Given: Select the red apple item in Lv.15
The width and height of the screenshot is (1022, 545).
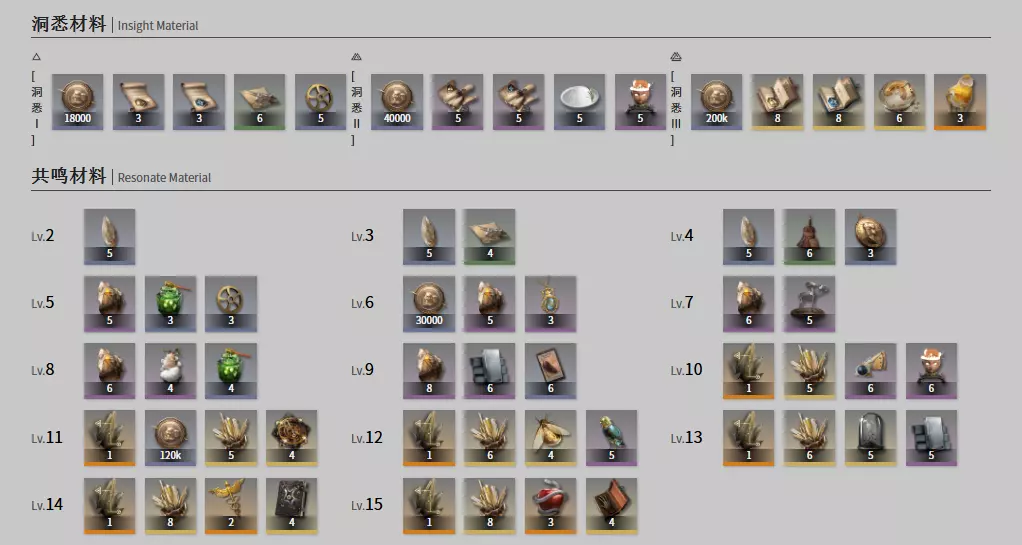Looking at the screenshot, I should [x=550, y=506].
